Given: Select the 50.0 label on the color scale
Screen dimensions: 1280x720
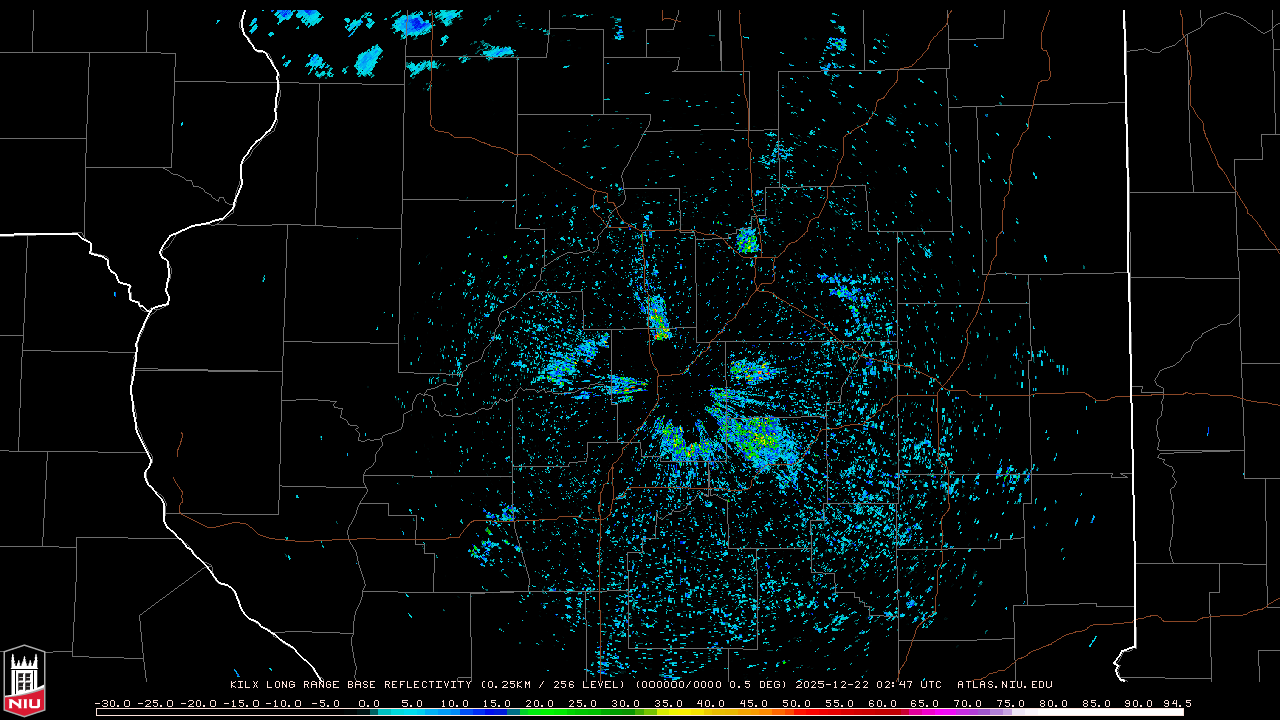Looking at the screenshot, I should (797, 703).
